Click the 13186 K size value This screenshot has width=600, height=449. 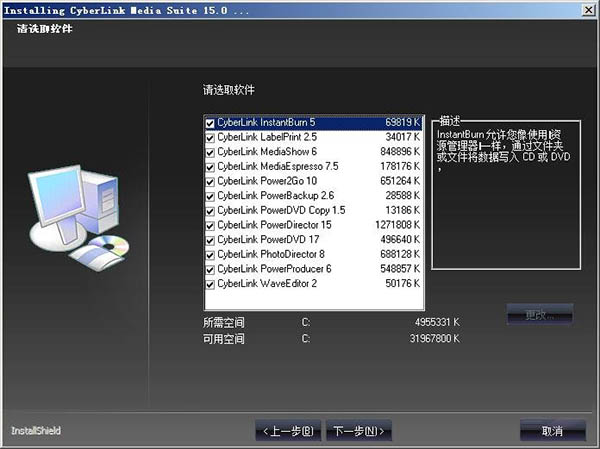click(x=403, y=210)
